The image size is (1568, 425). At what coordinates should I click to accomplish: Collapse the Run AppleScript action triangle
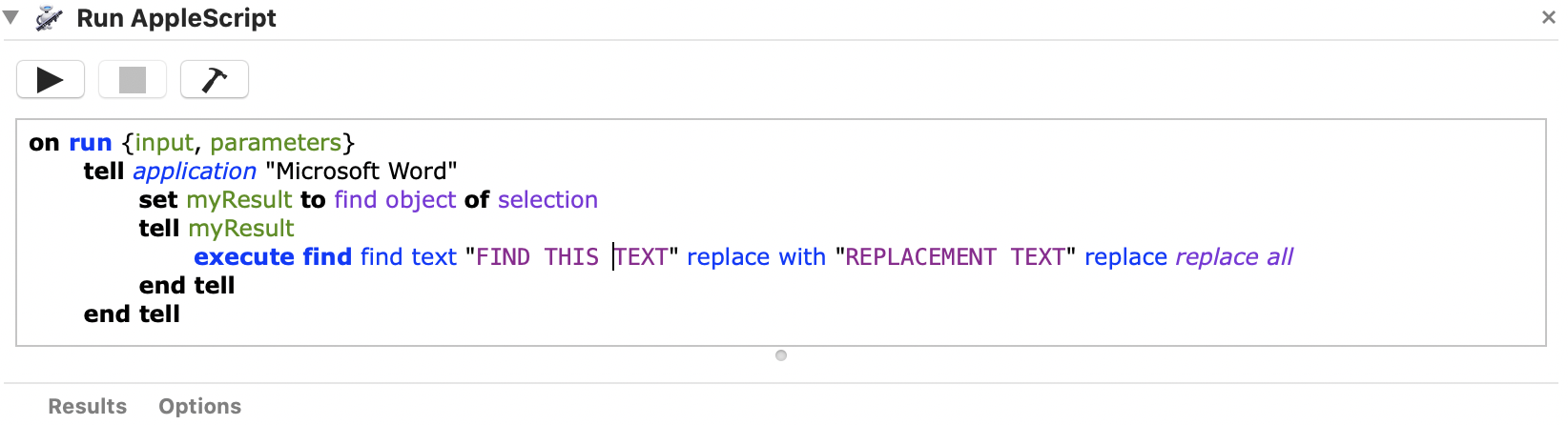[11, 17]
